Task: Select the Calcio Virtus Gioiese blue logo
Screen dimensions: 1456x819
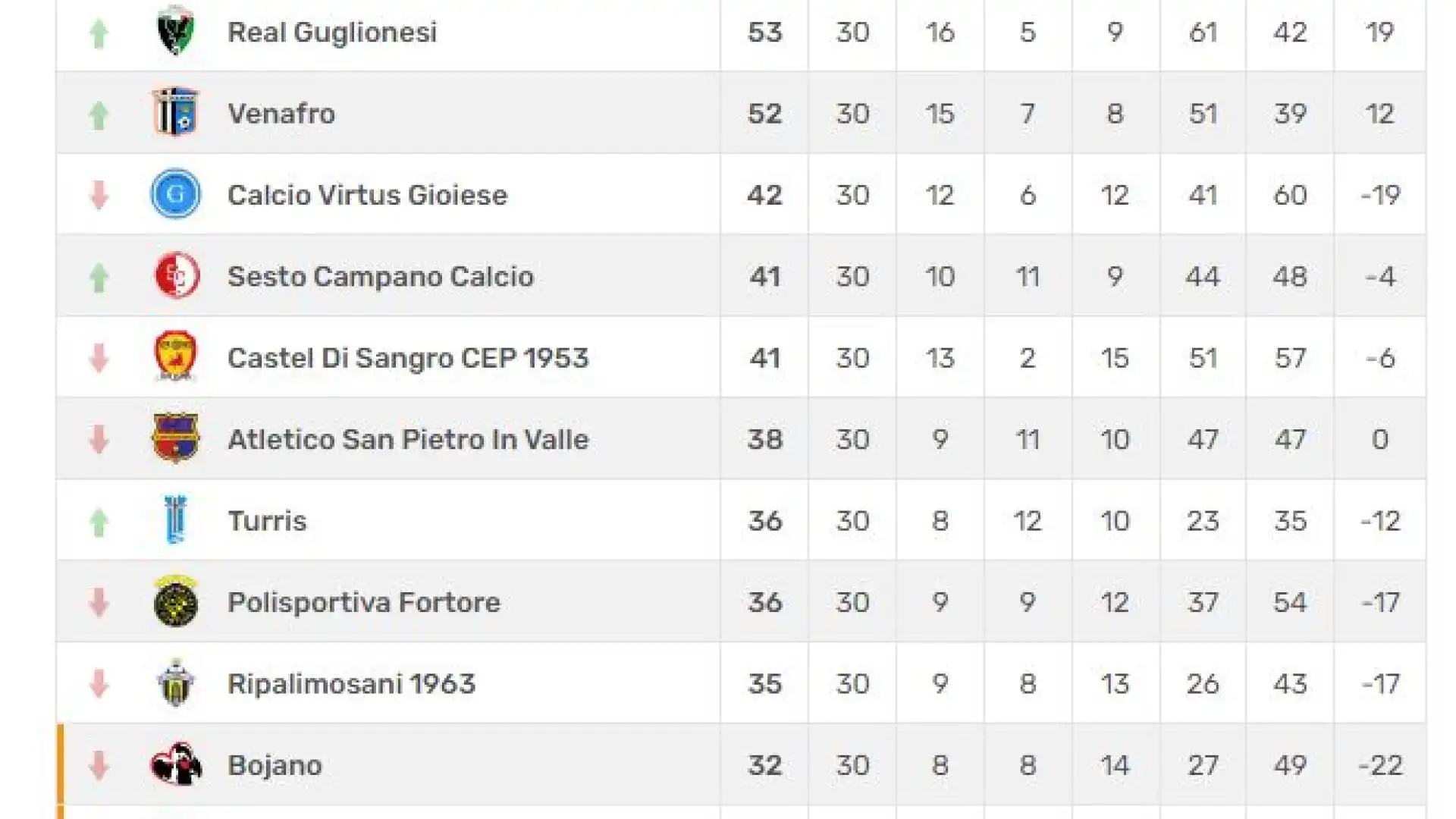Action: click(175, 194)
